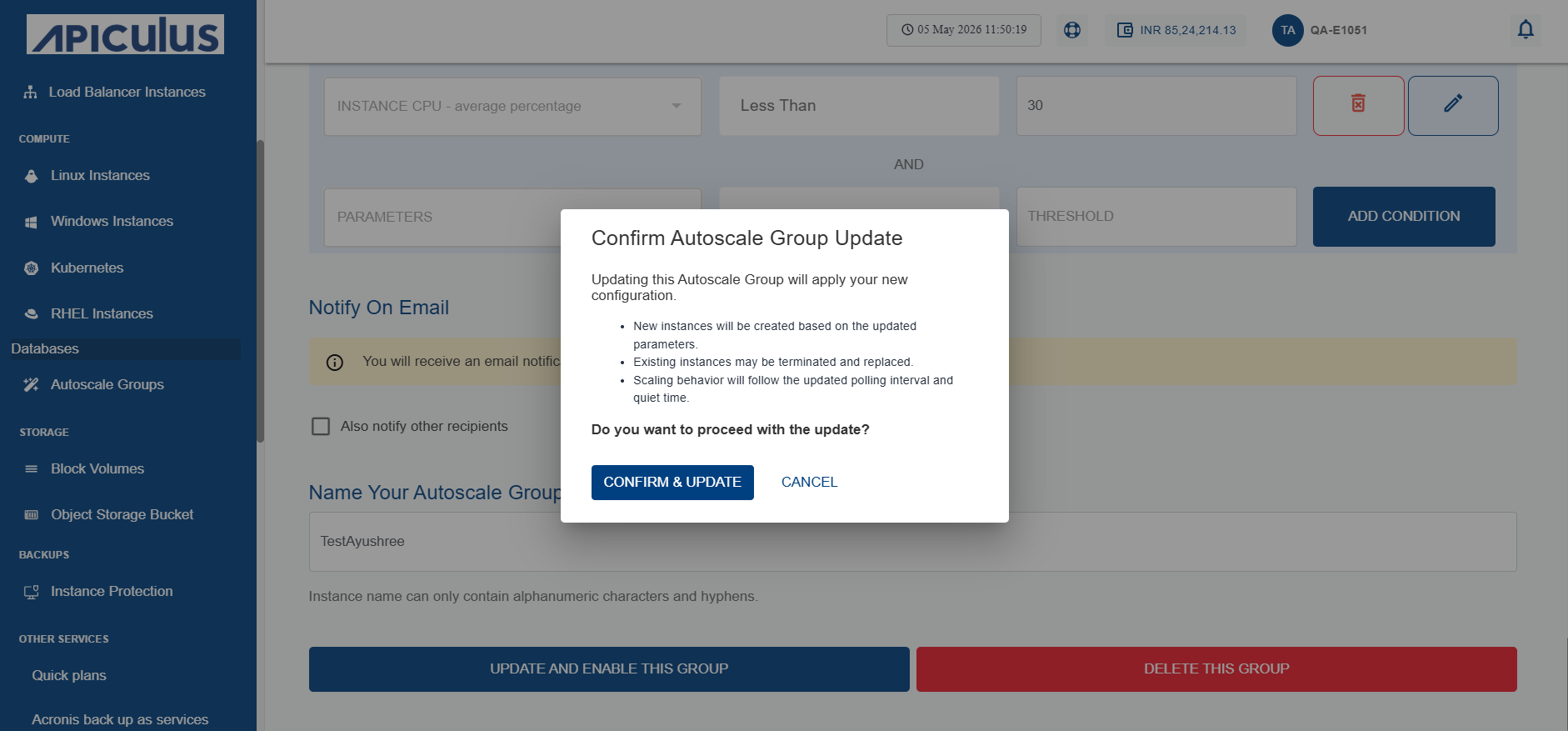1568x731 pixels.
Task: Click the Autoscale Groups wand icon
Action: [x=31, y=385]
